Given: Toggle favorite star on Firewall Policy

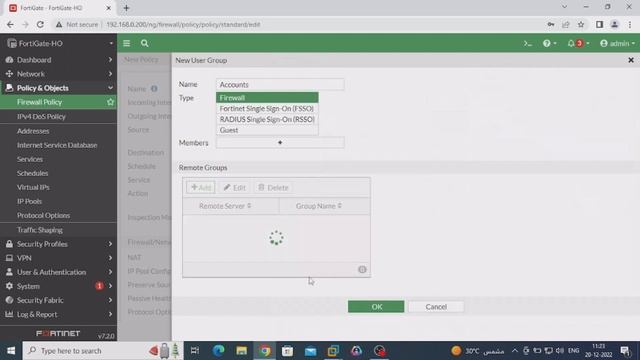Looking at the screenshot, I should (x=110, y=102).
